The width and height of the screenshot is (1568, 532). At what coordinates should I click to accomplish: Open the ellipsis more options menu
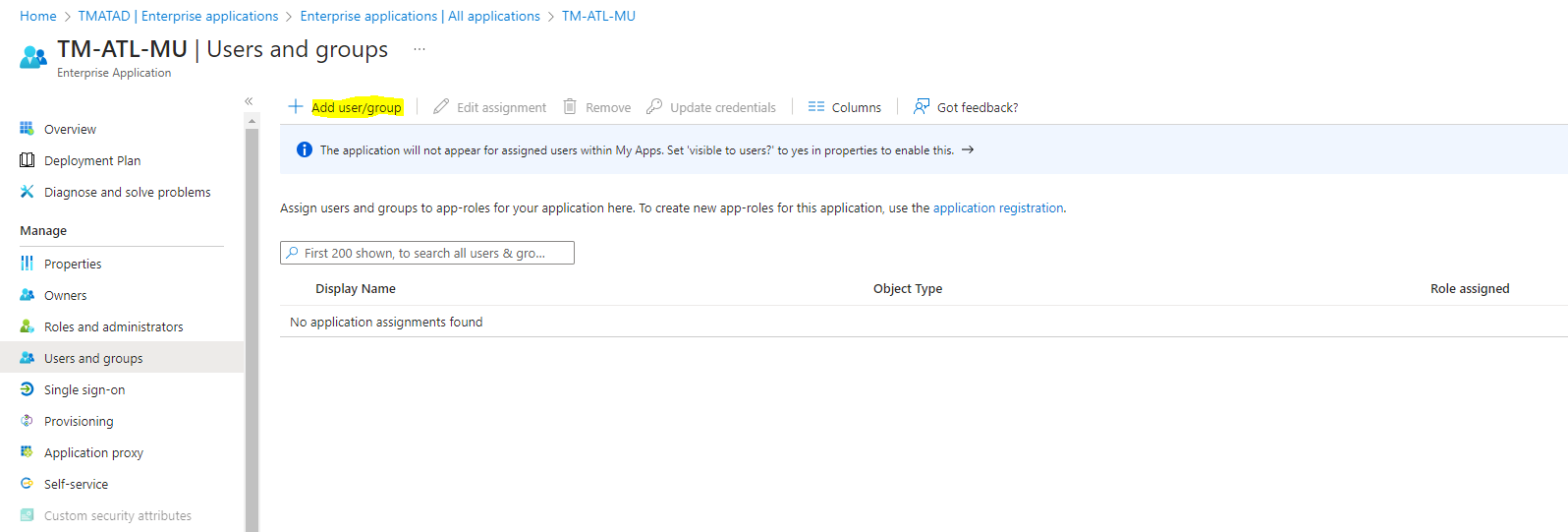[420, 49]
